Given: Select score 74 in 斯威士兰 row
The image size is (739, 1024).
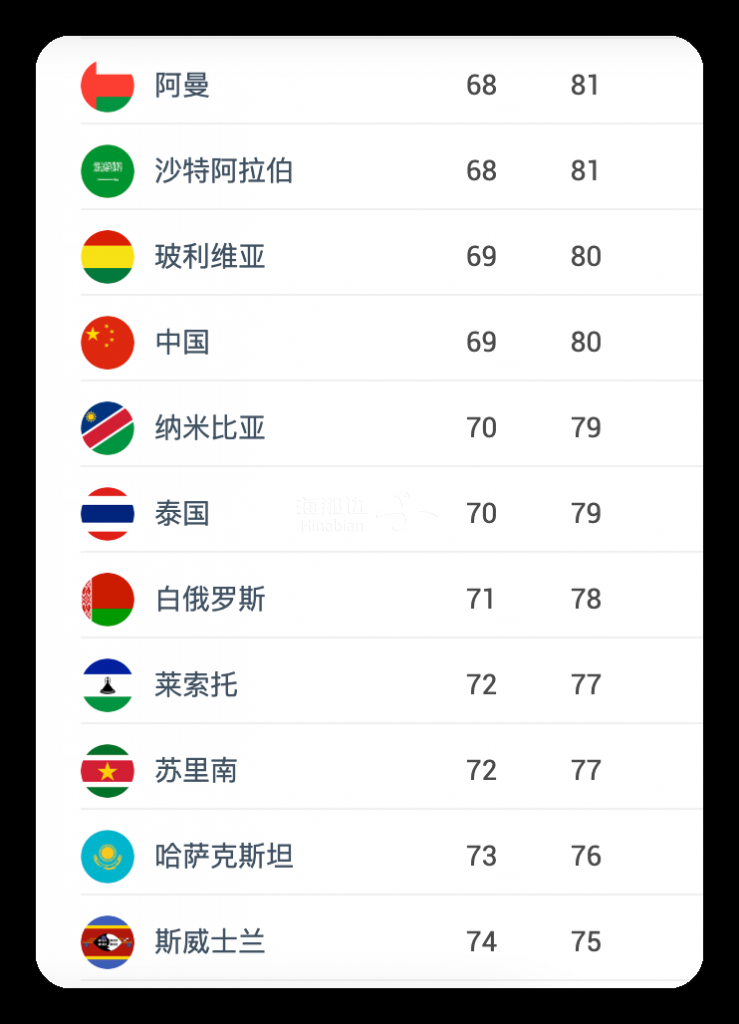Looking at the screenshot, I should 481,942.
